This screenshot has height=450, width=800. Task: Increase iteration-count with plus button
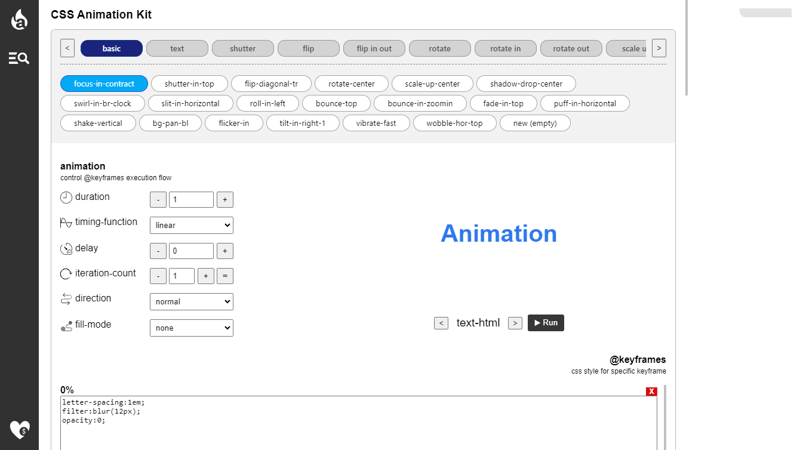pos(206,276)
